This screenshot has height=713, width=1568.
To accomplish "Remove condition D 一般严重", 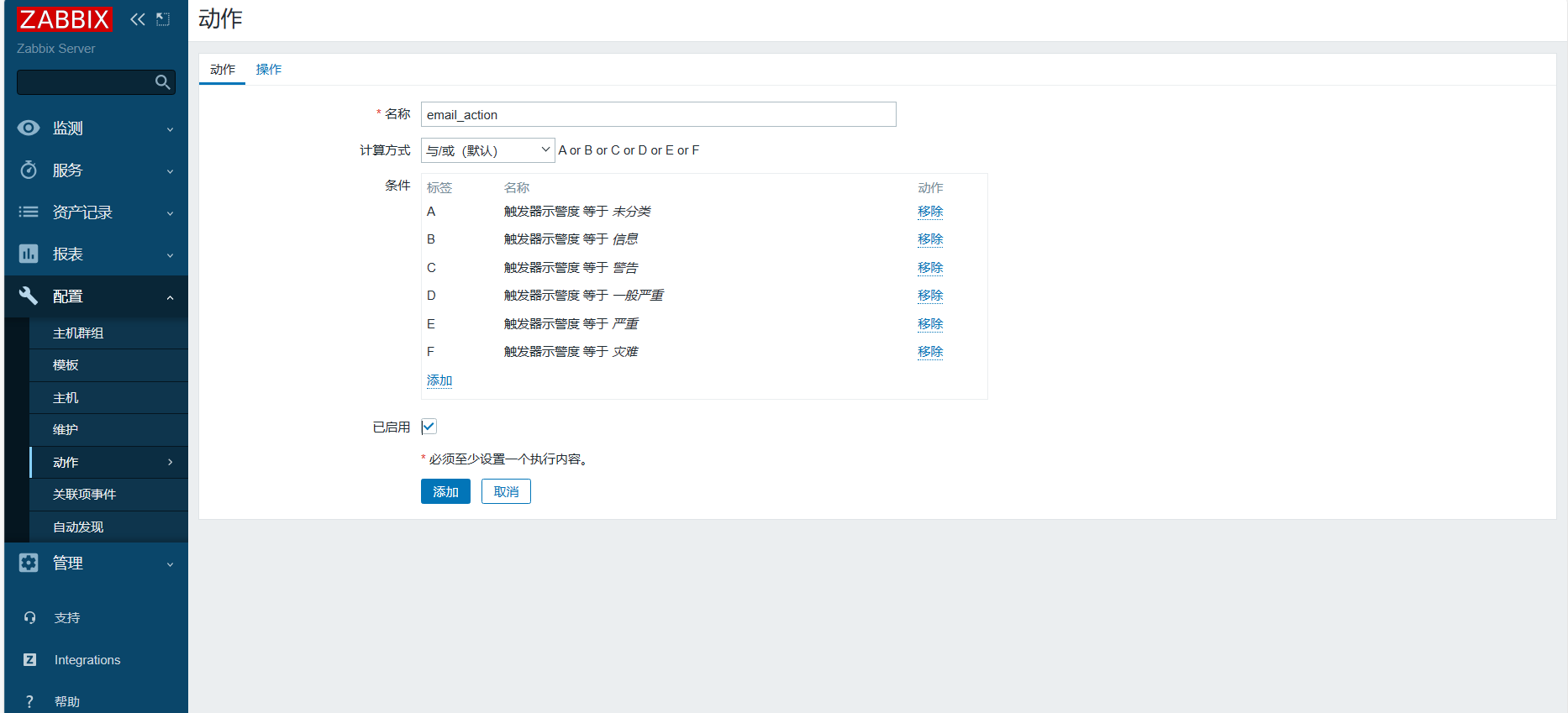I will (930, 296).
